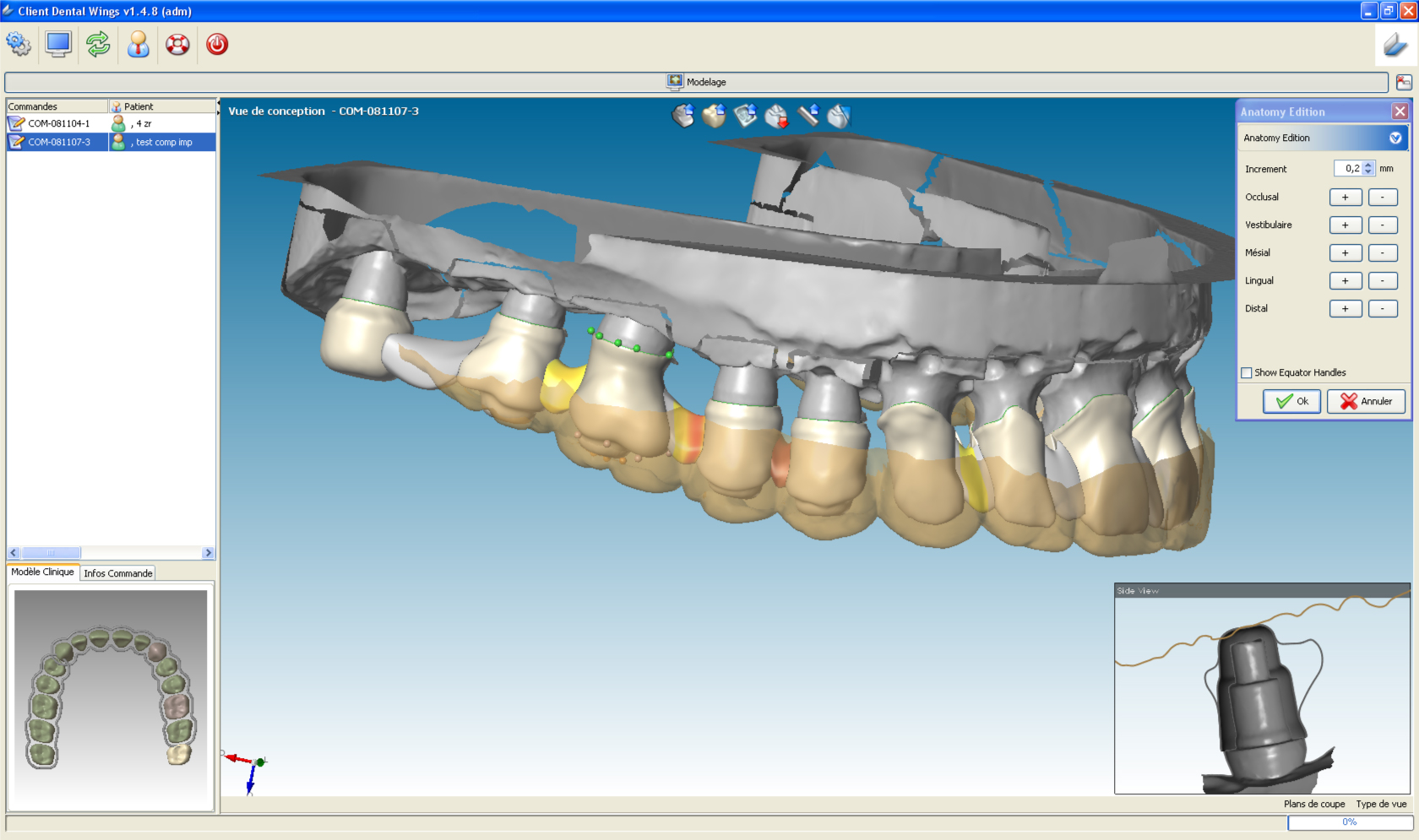Close the Anatomy Edition panel
This screenshot has width=1419, height=840.
[x=1400, y=111]
